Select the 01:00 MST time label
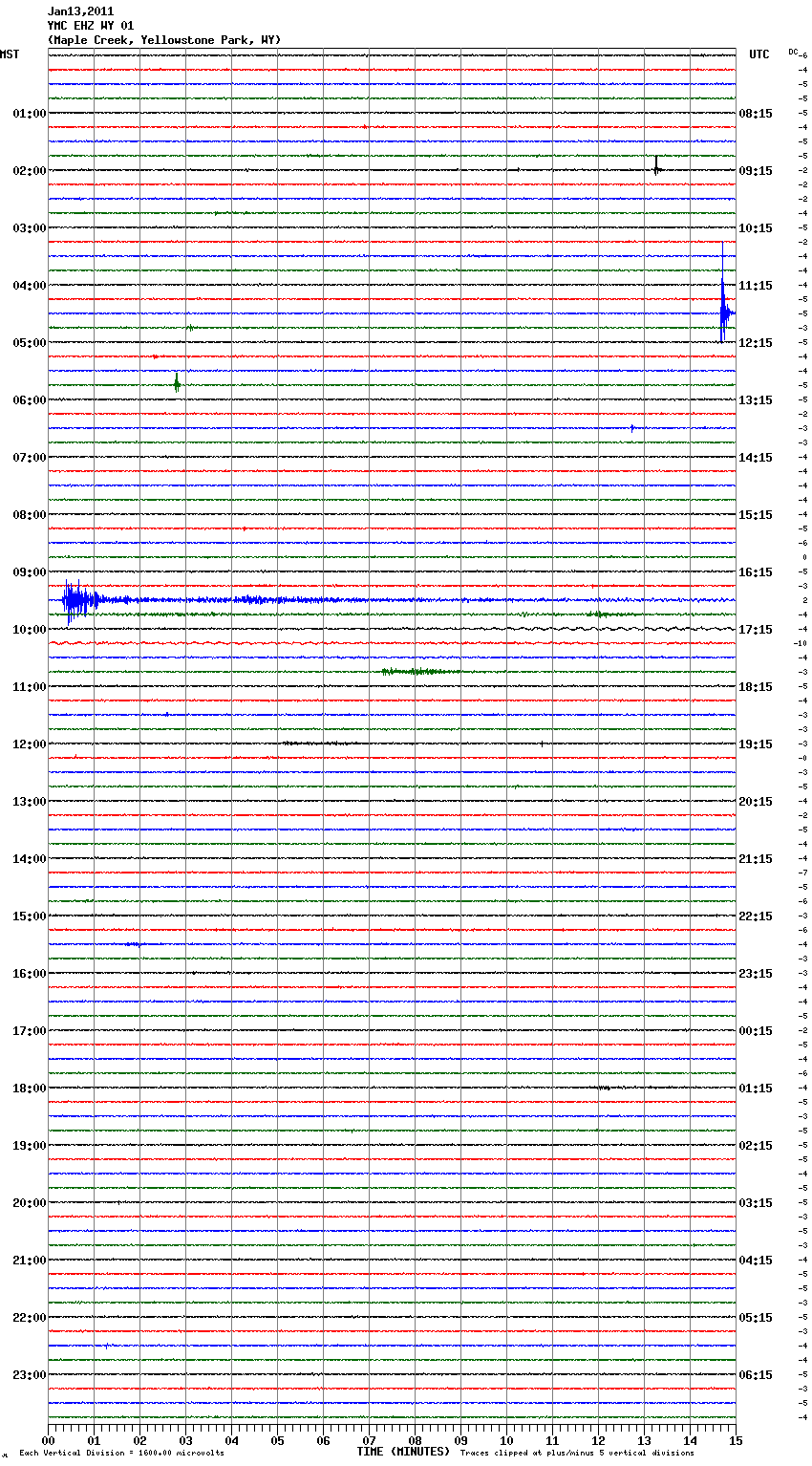This screenshot has width=812, height=1466. 29,114
